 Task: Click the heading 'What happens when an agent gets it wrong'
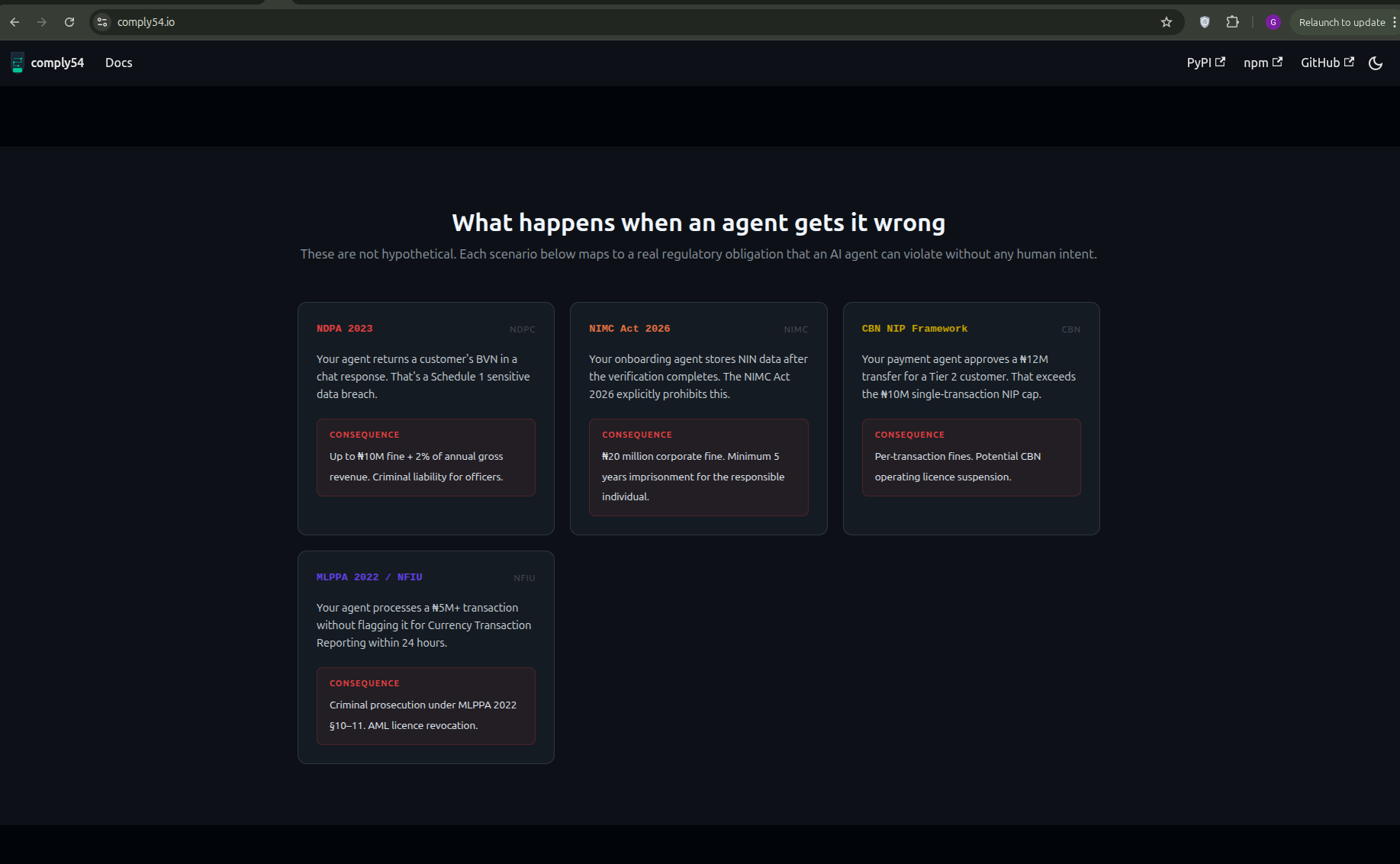pos(699,223)
